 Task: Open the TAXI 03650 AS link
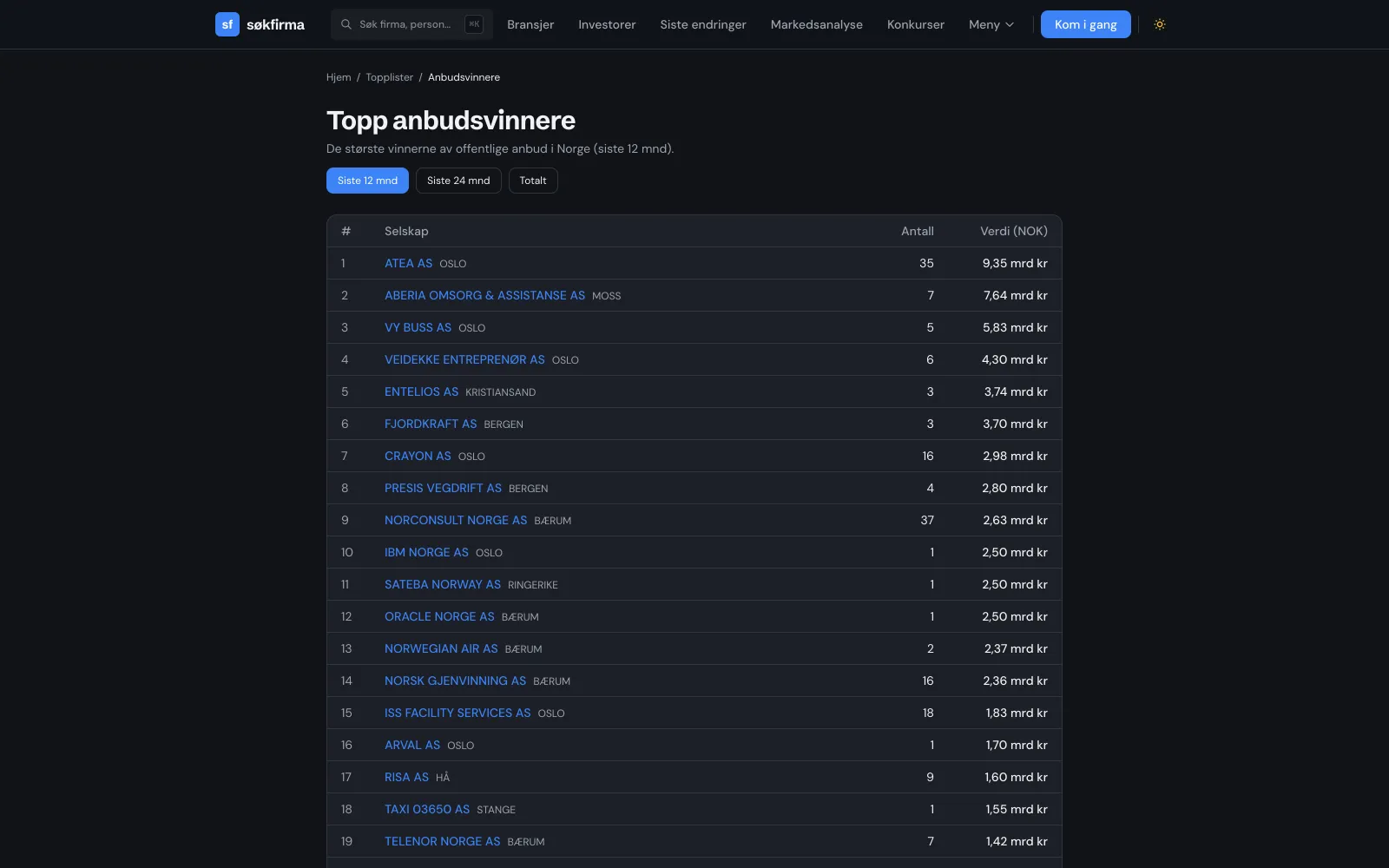(x=427, y=809)
